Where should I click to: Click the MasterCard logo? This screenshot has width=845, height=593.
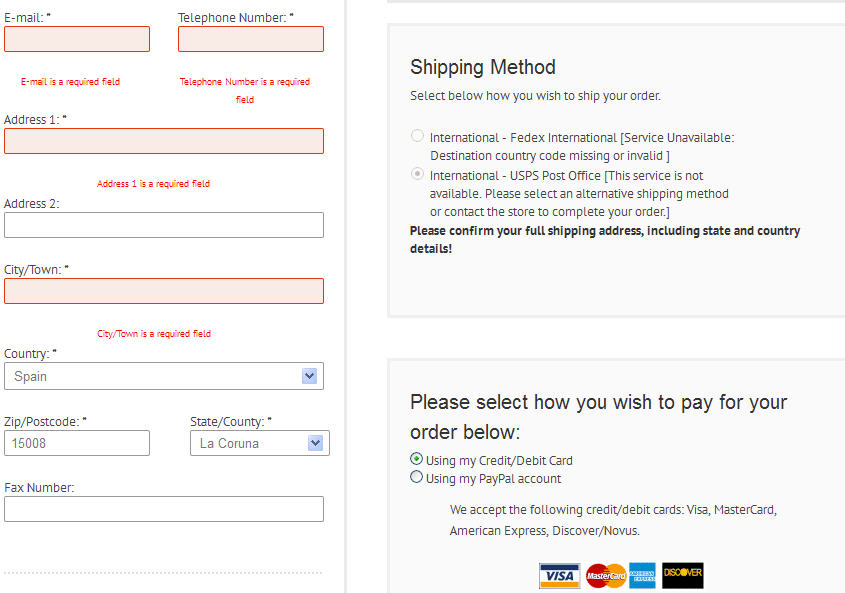pyautogui.click(x=606, y=575)
